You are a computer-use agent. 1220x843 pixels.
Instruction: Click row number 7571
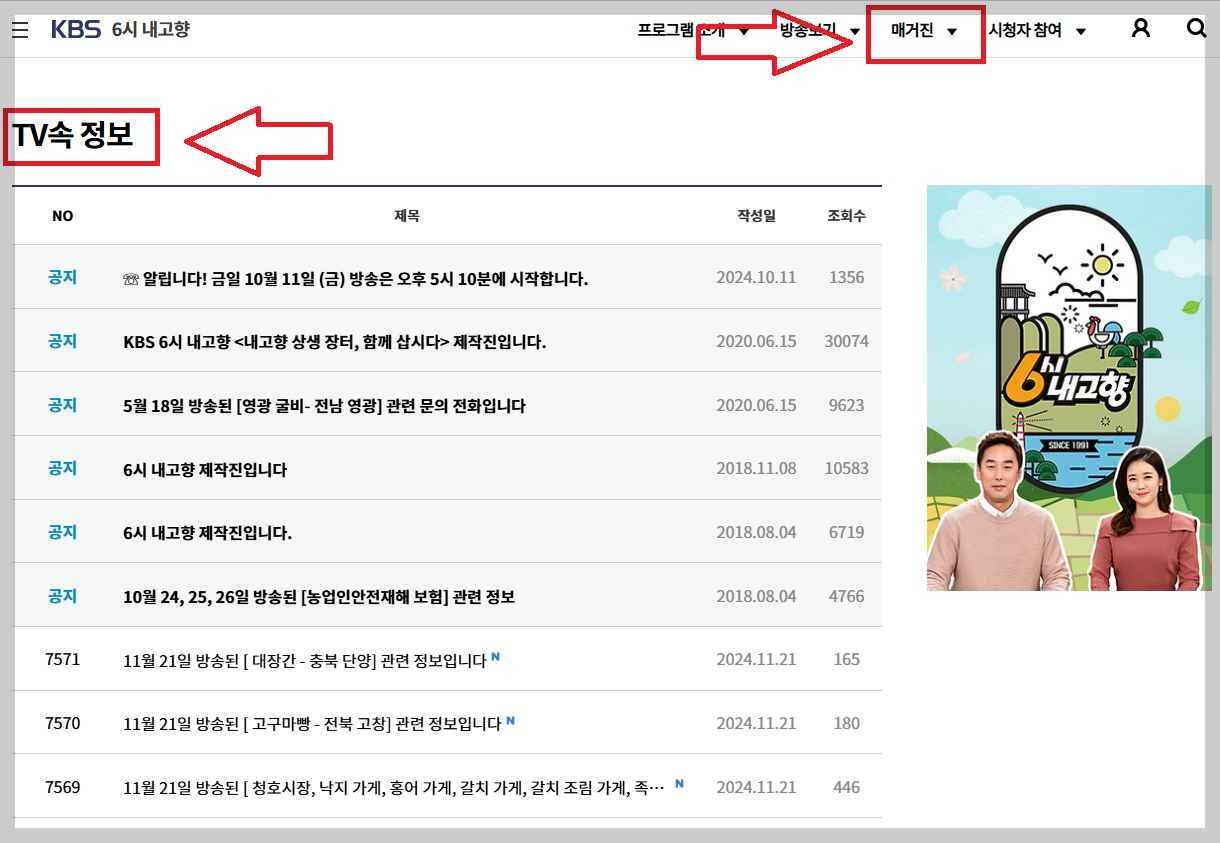pos(63,660)
